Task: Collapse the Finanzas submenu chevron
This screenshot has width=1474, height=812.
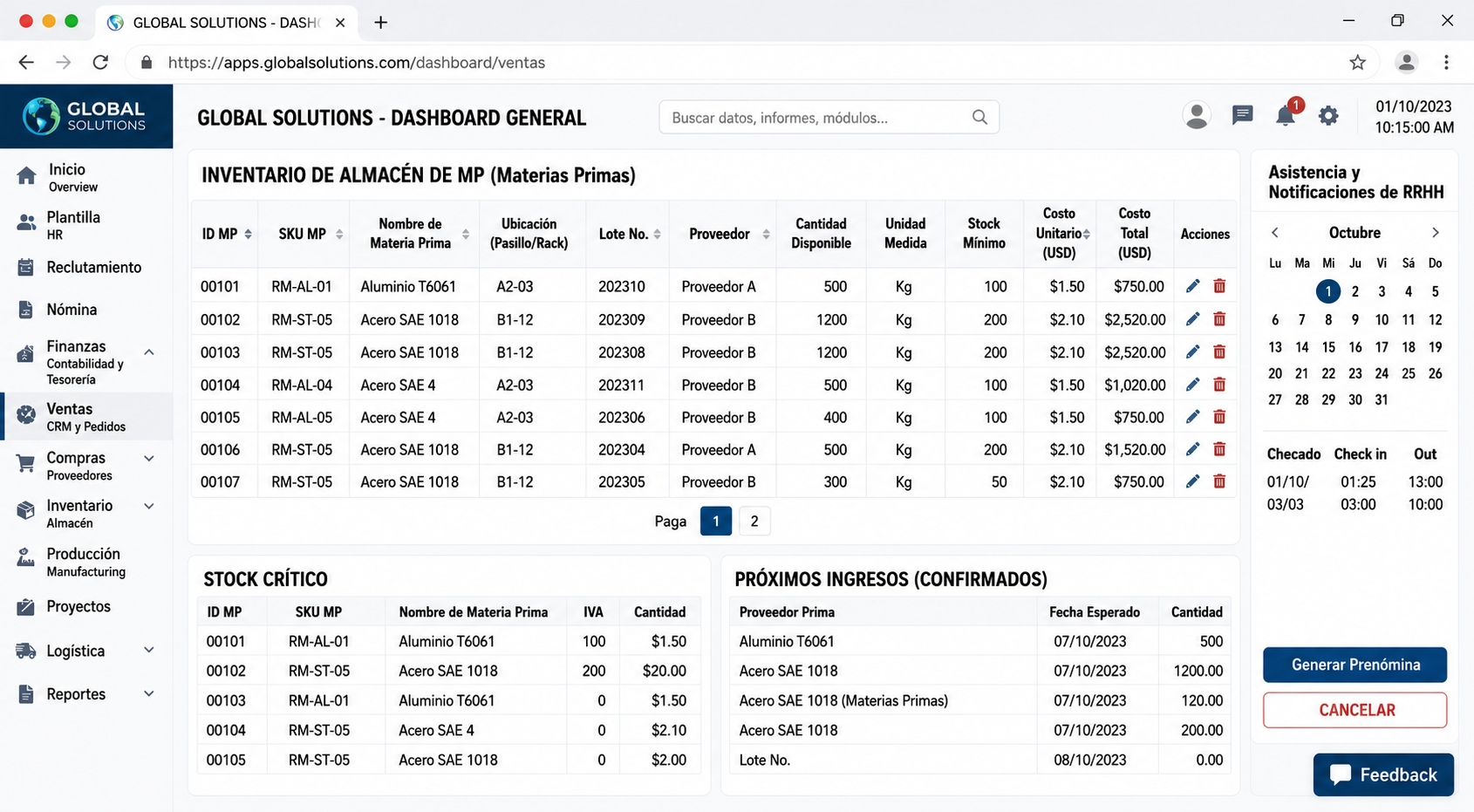Action: pyautogui.click(x=149, y=352)
